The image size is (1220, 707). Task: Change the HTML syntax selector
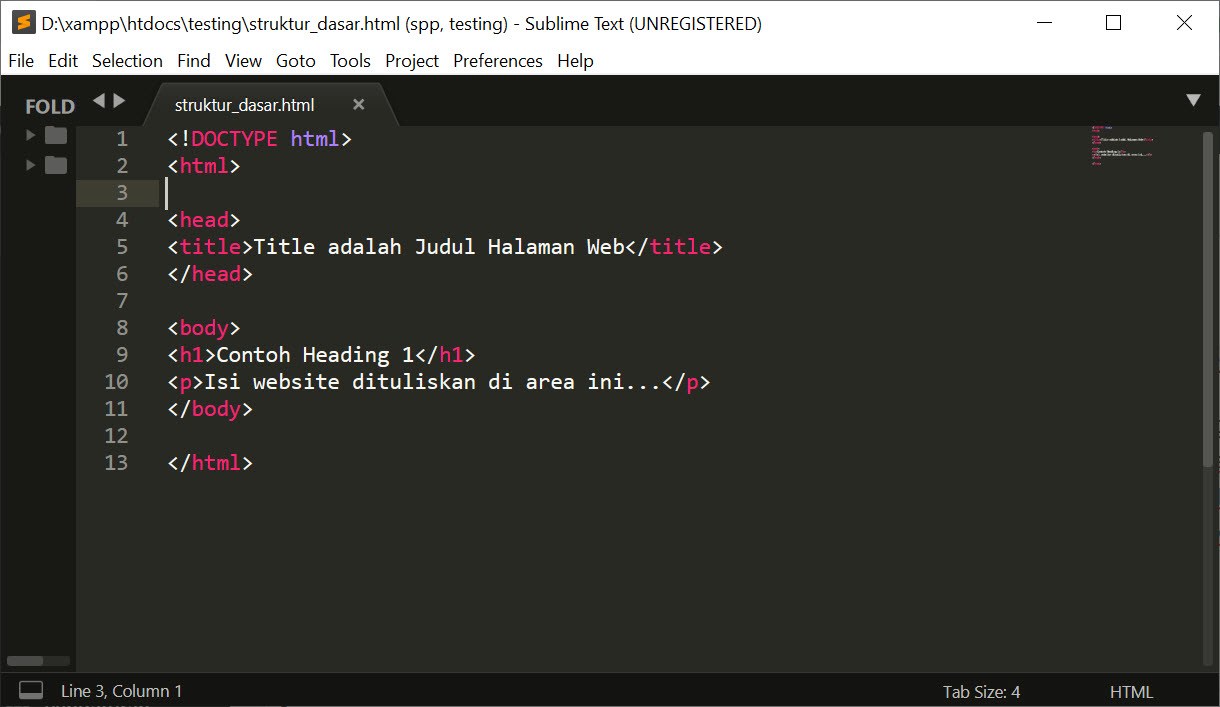1131,692
